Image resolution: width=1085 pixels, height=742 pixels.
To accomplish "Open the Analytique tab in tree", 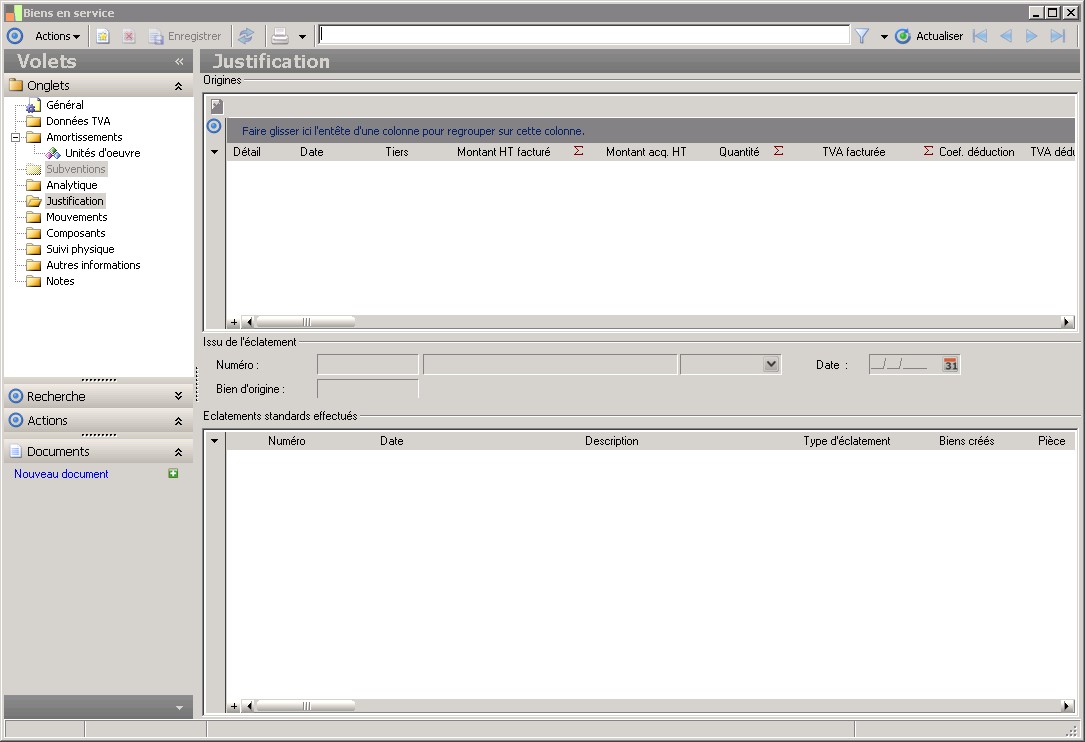I will [71, 185].
